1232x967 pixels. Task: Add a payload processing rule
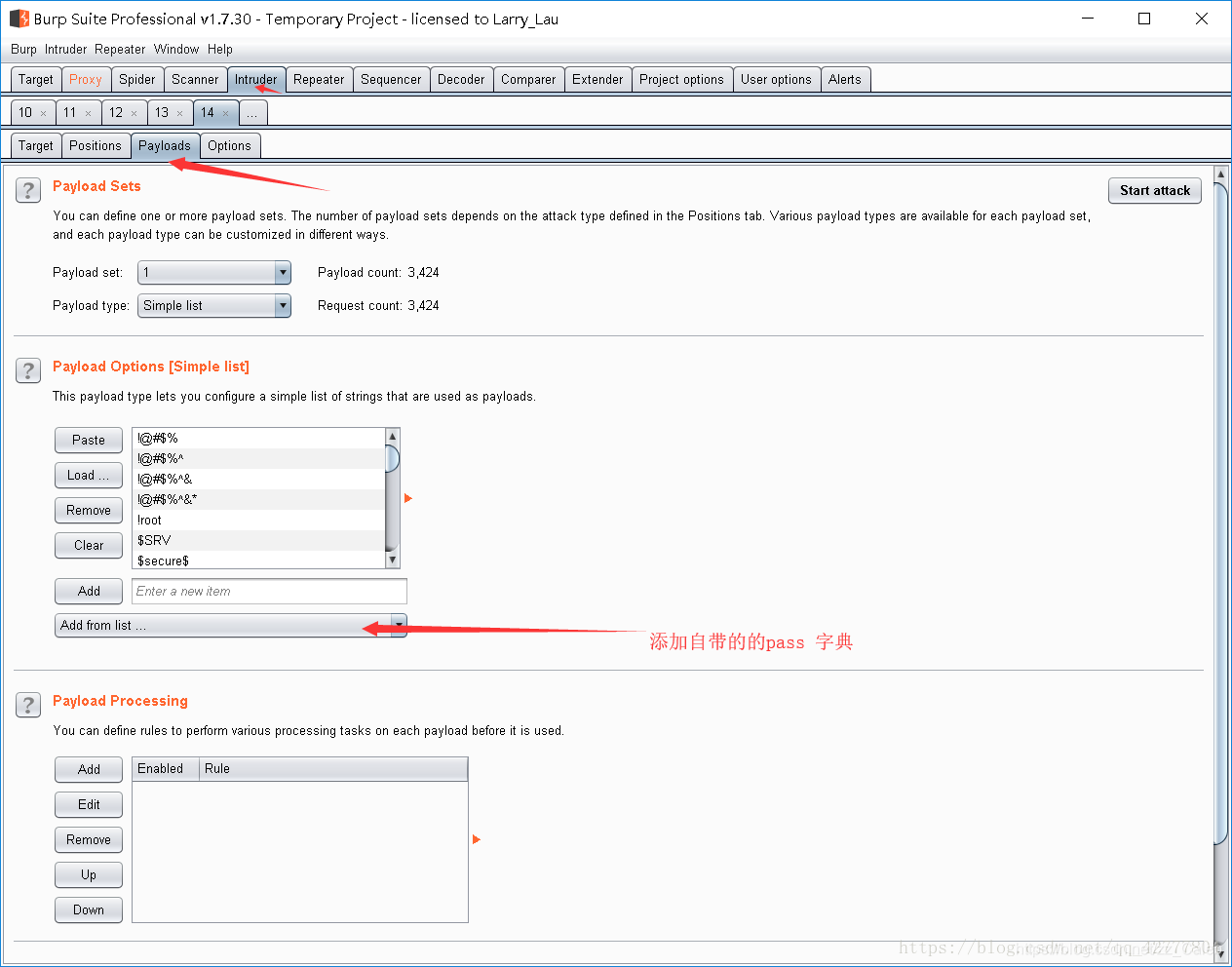(89, 770)
